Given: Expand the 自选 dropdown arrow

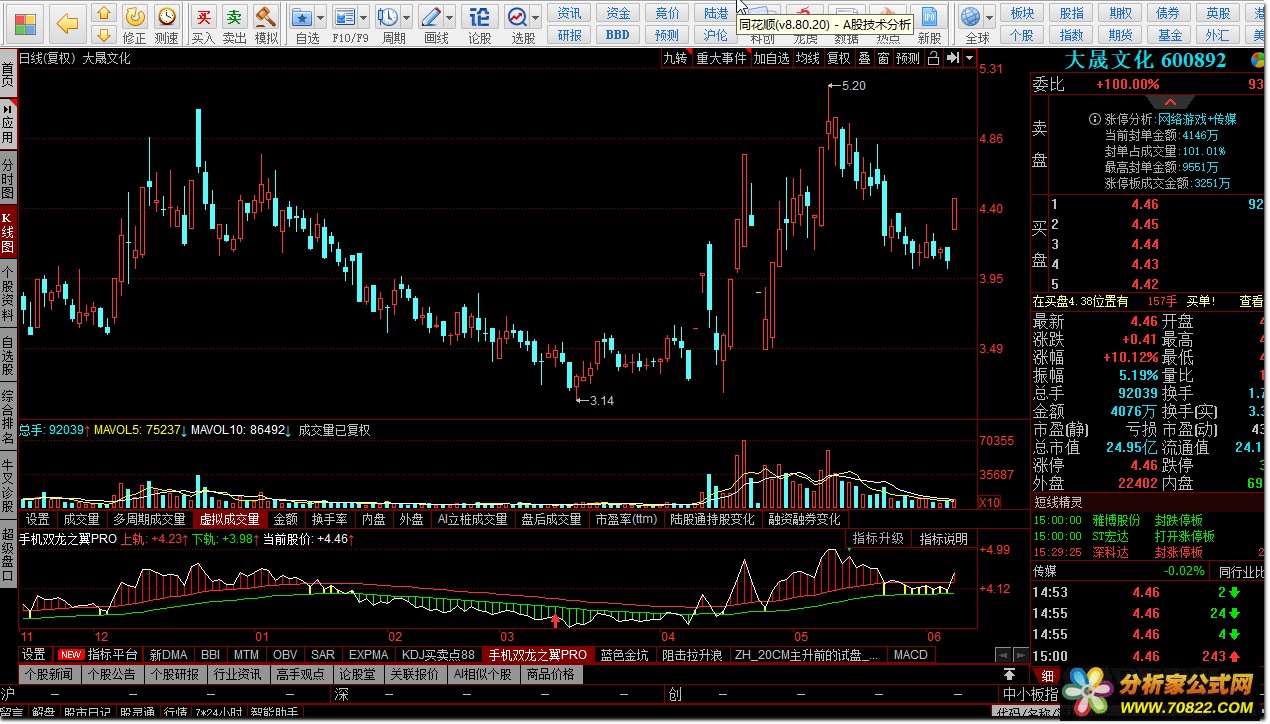Looking at the screenshot, I should point(322,17).
